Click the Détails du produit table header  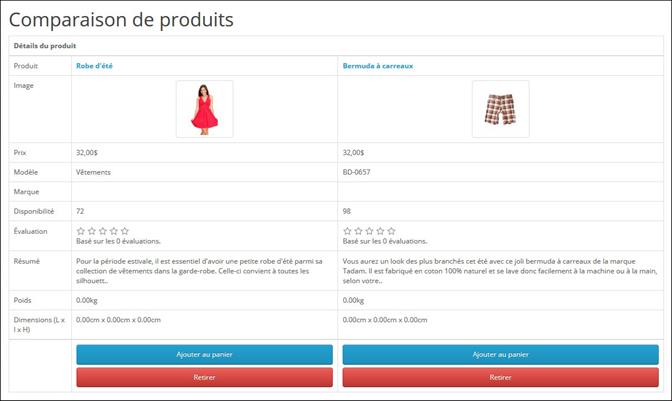click(x=45, y=46)
